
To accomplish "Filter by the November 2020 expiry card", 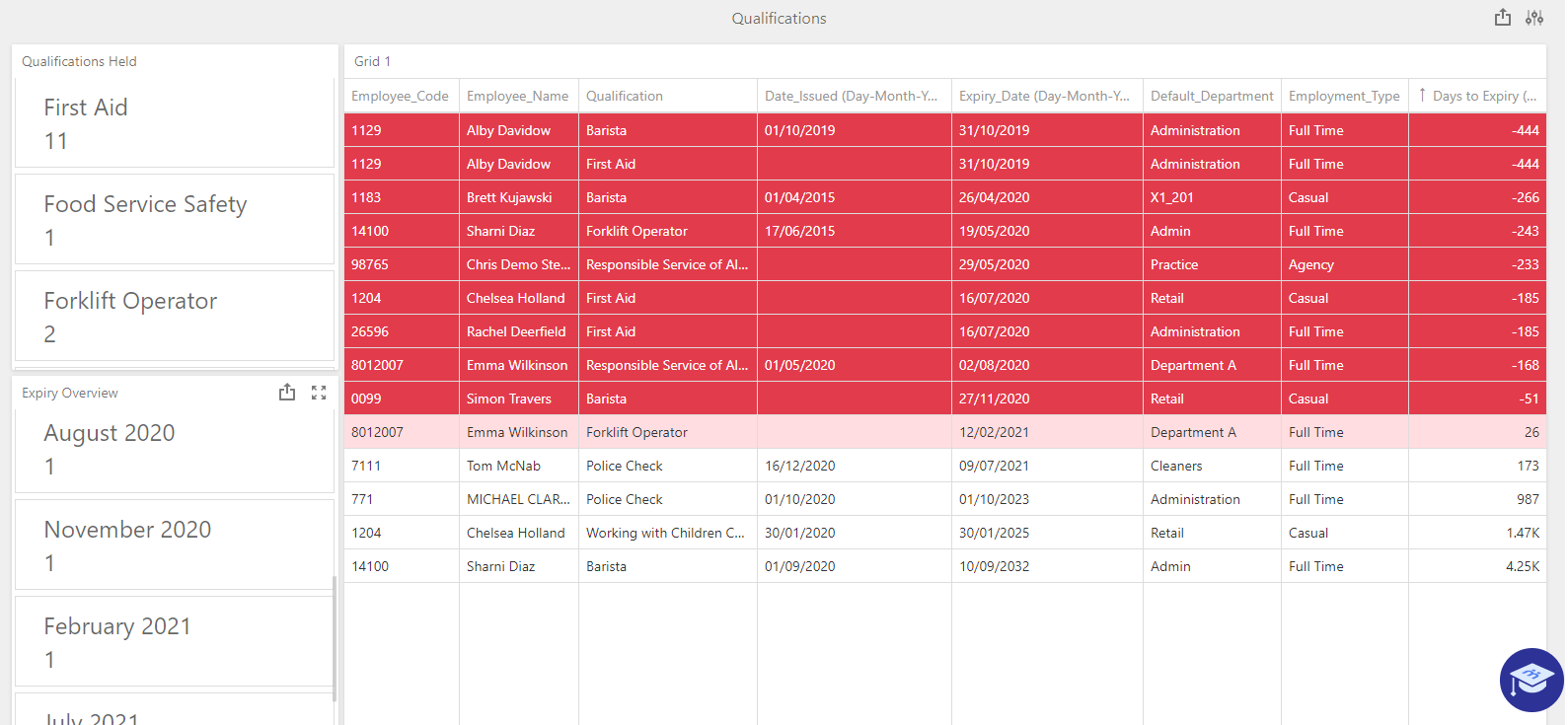I will tap(175, 545).
